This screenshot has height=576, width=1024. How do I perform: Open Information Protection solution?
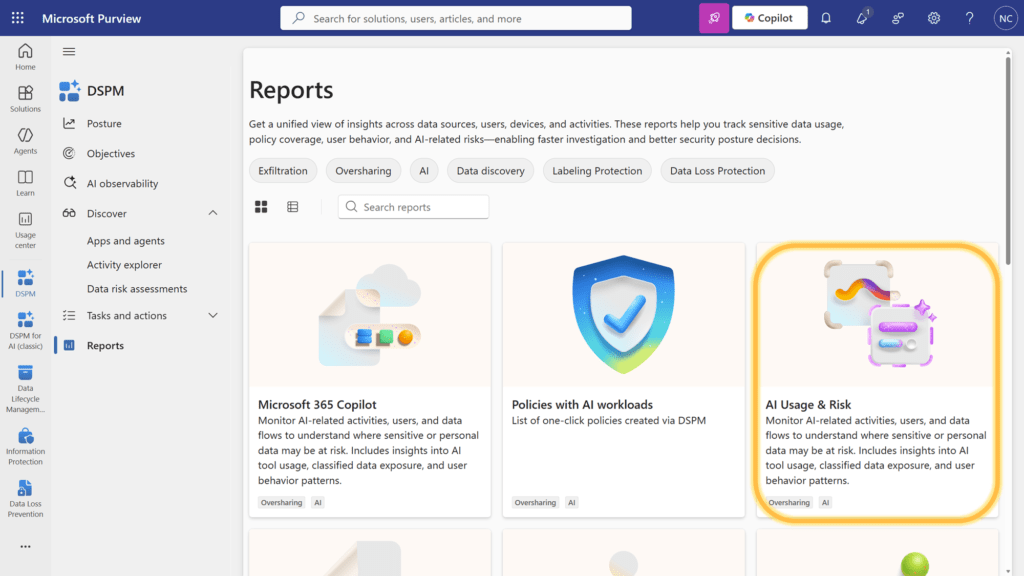25,446
